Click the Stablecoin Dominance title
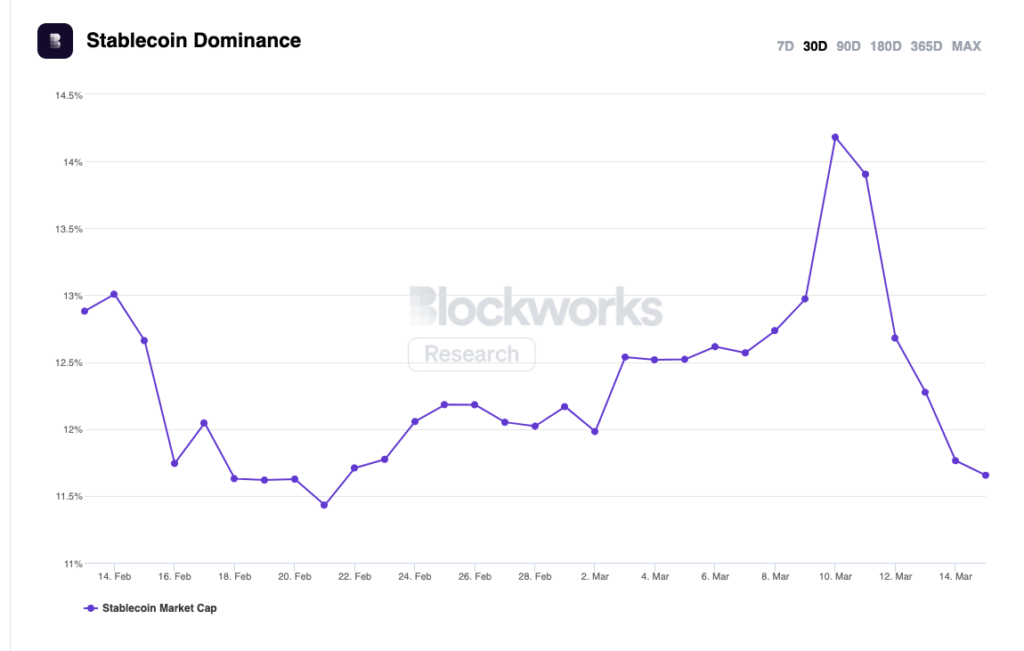This screenshot has width=1024, height=651. (193, 41)
